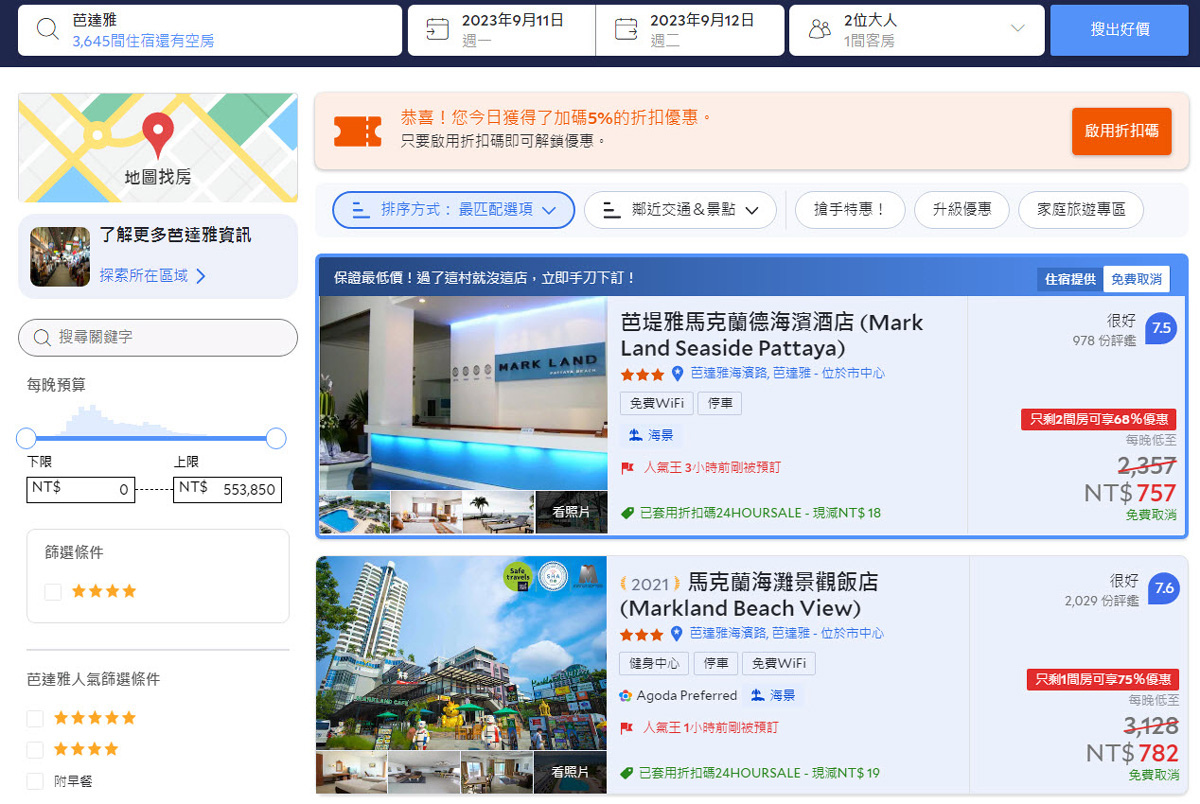1200x804 pixels.
Task: Click the keyword search magnifier icon
Action: click(x=42, y=338)
